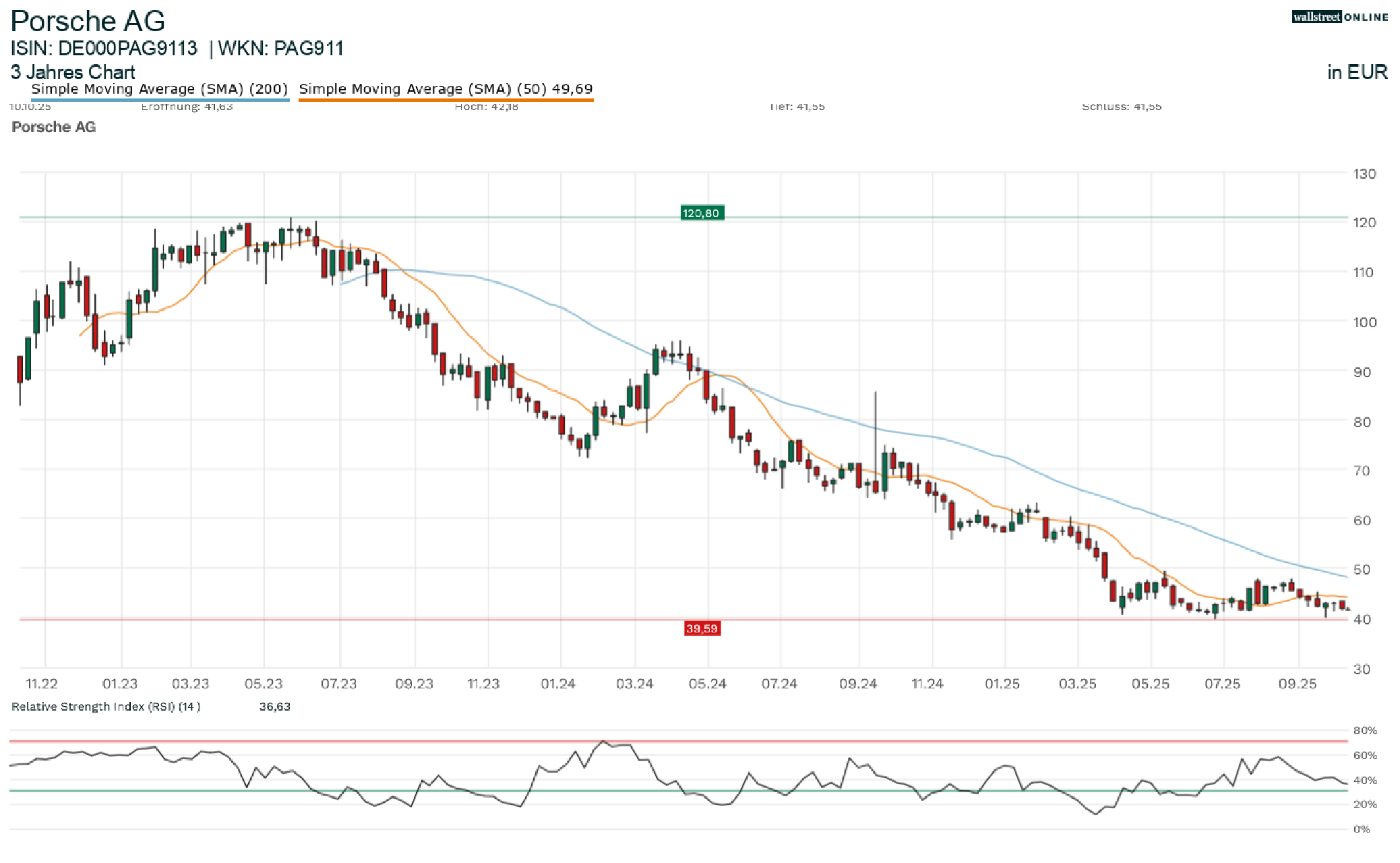Click the RSI value 36,63
This screenshot has width=1400, height=863.
[274, 707]
